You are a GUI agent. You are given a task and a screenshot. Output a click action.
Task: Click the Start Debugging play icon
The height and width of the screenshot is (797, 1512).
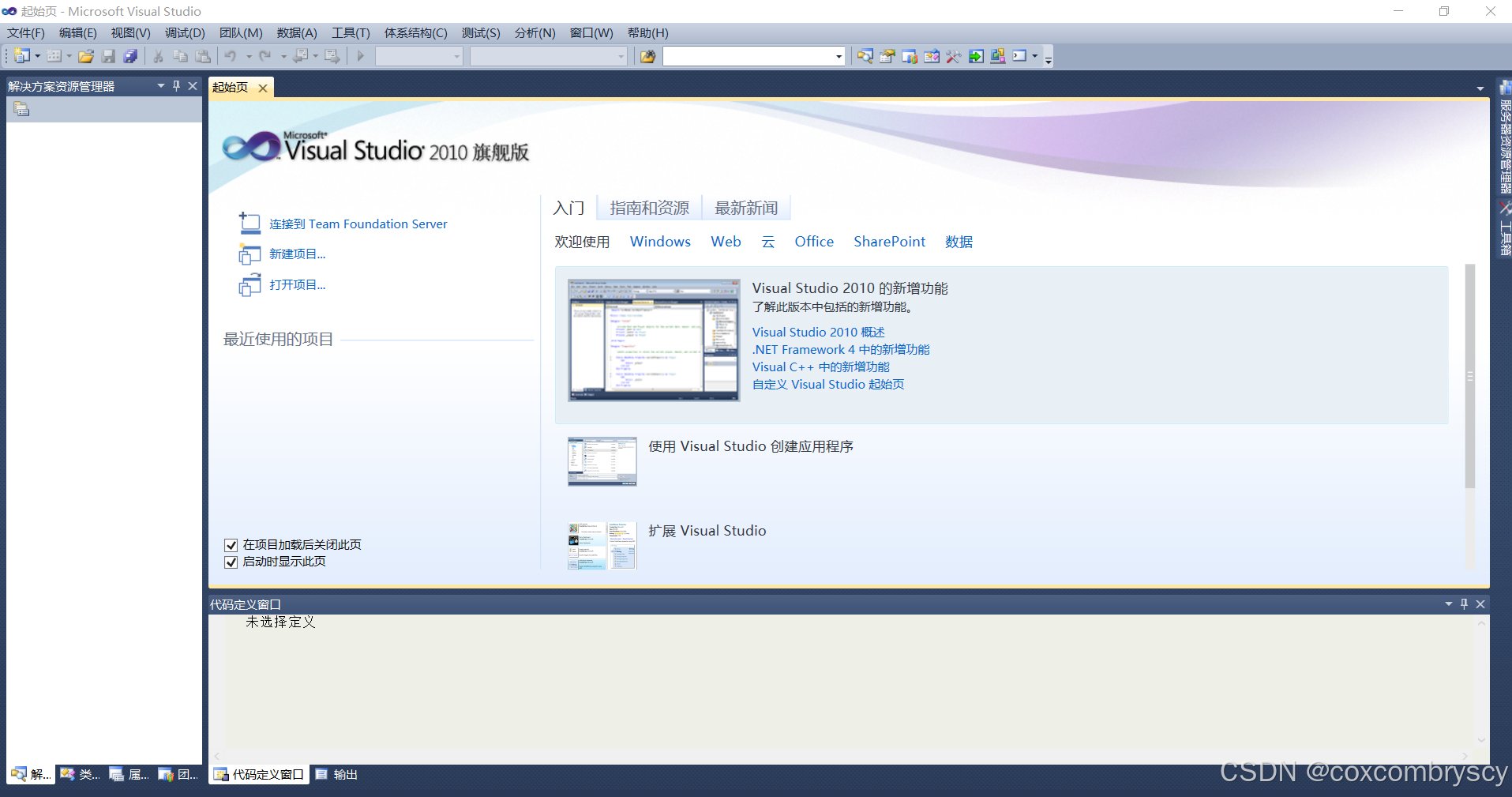361,56
